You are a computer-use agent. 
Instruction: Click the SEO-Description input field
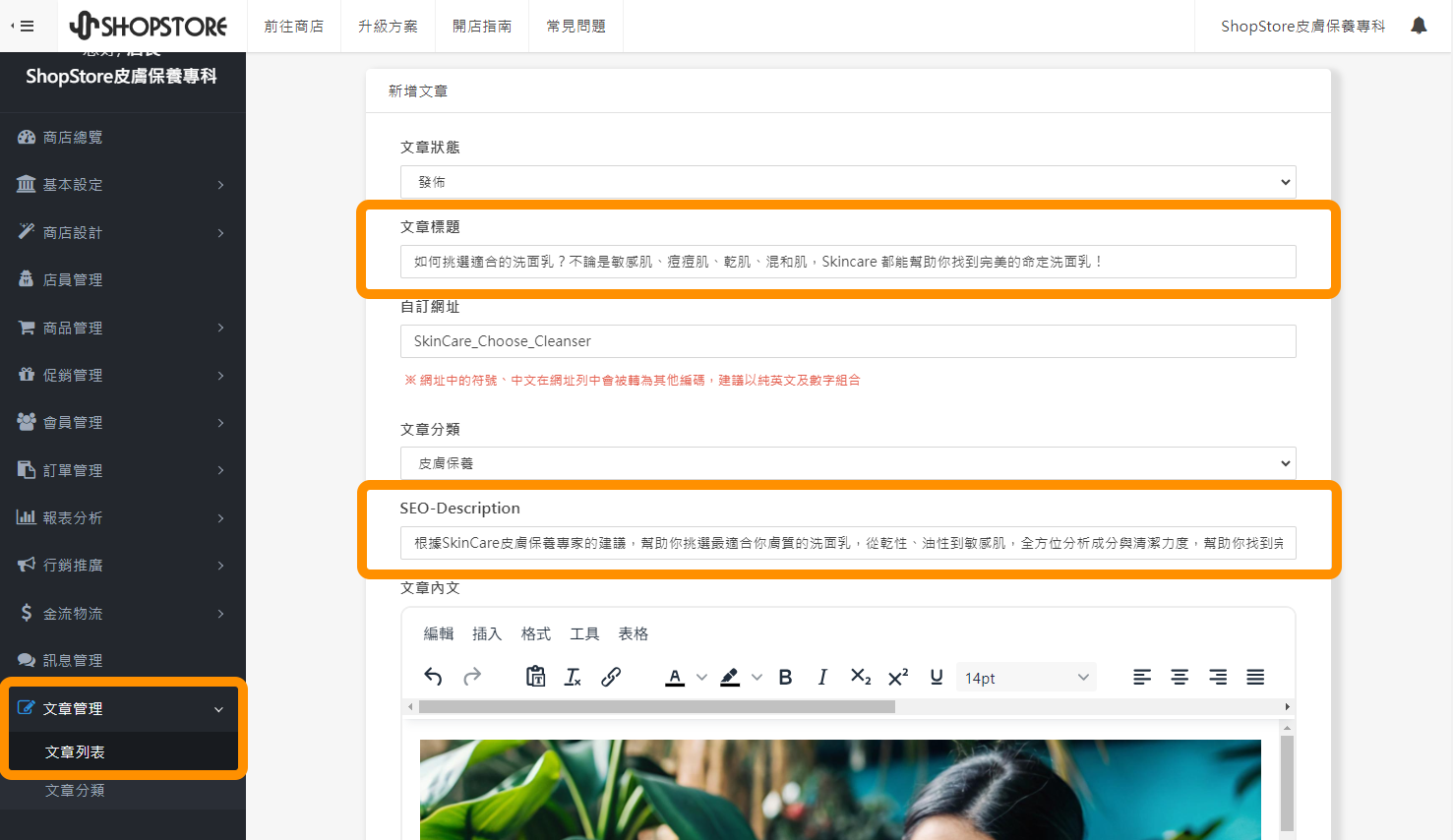tap(848, 543)
